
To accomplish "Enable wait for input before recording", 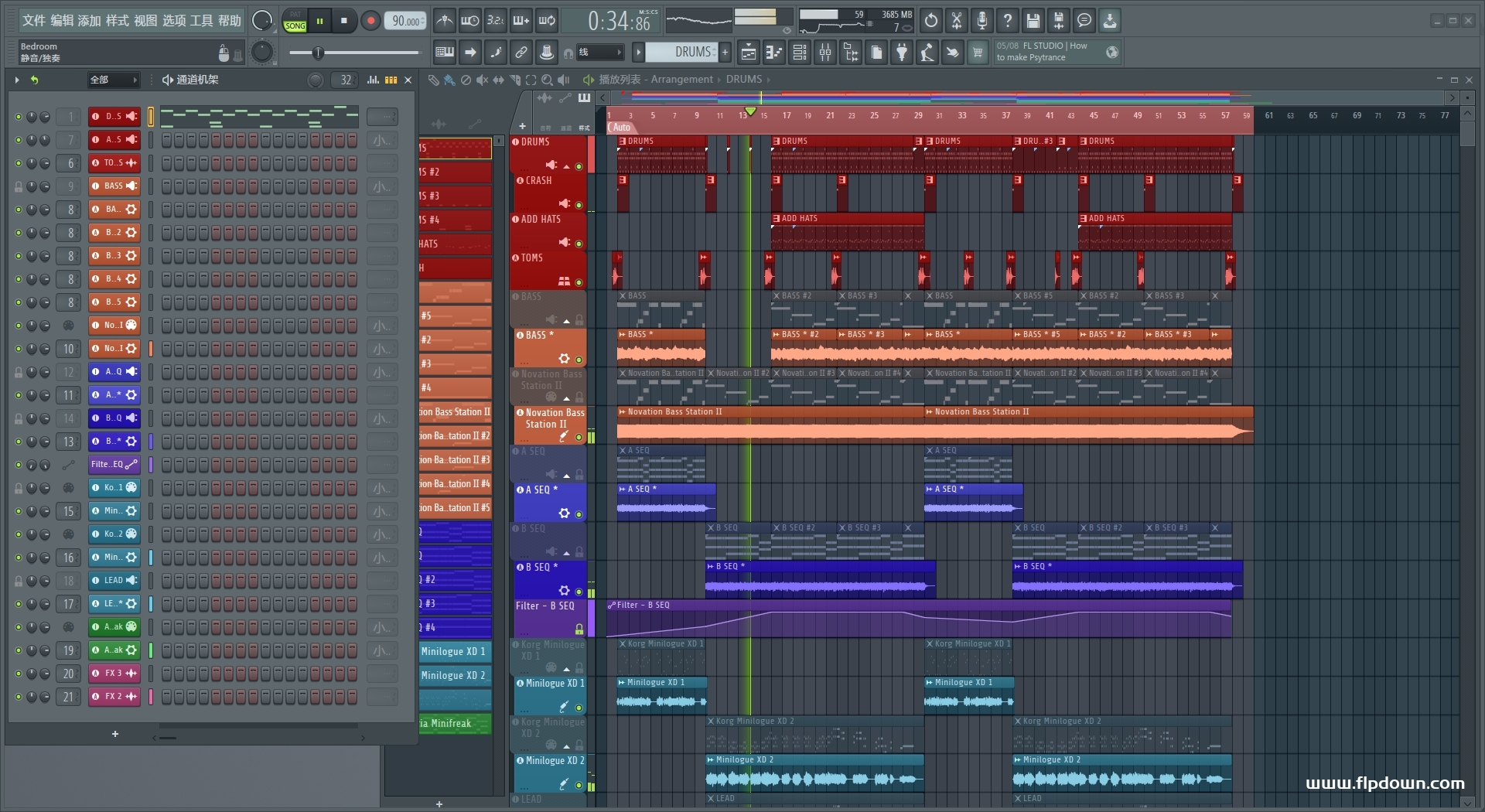I will click(x=469, y=21).
